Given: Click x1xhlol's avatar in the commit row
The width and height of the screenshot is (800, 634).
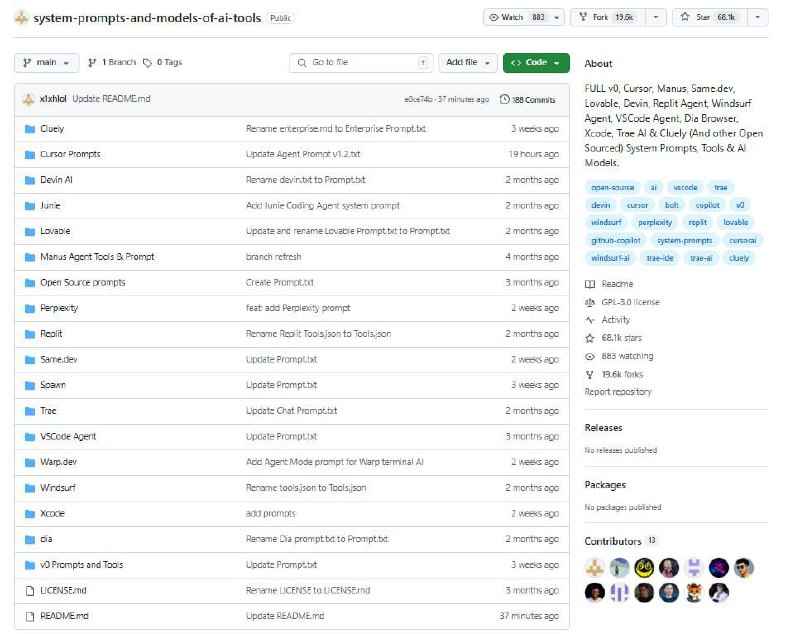Looking at the screenshot, I should pyautogui.click(x=29, y=99).
